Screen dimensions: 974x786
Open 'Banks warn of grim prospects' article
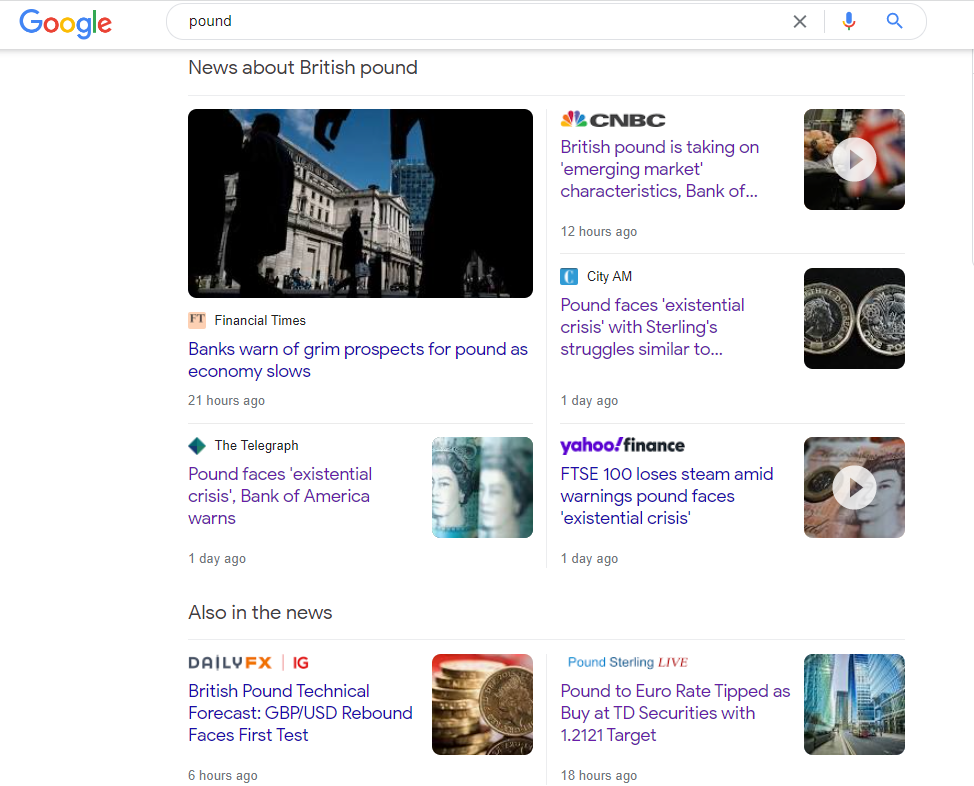click(x=357, y=360)
